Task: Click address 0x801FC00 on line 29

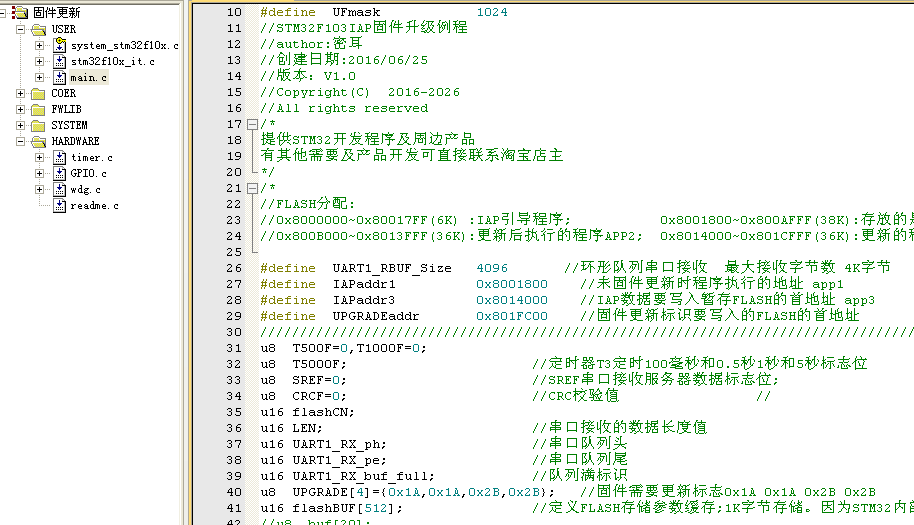Action: pyautogui.click(x=512, y=316)
